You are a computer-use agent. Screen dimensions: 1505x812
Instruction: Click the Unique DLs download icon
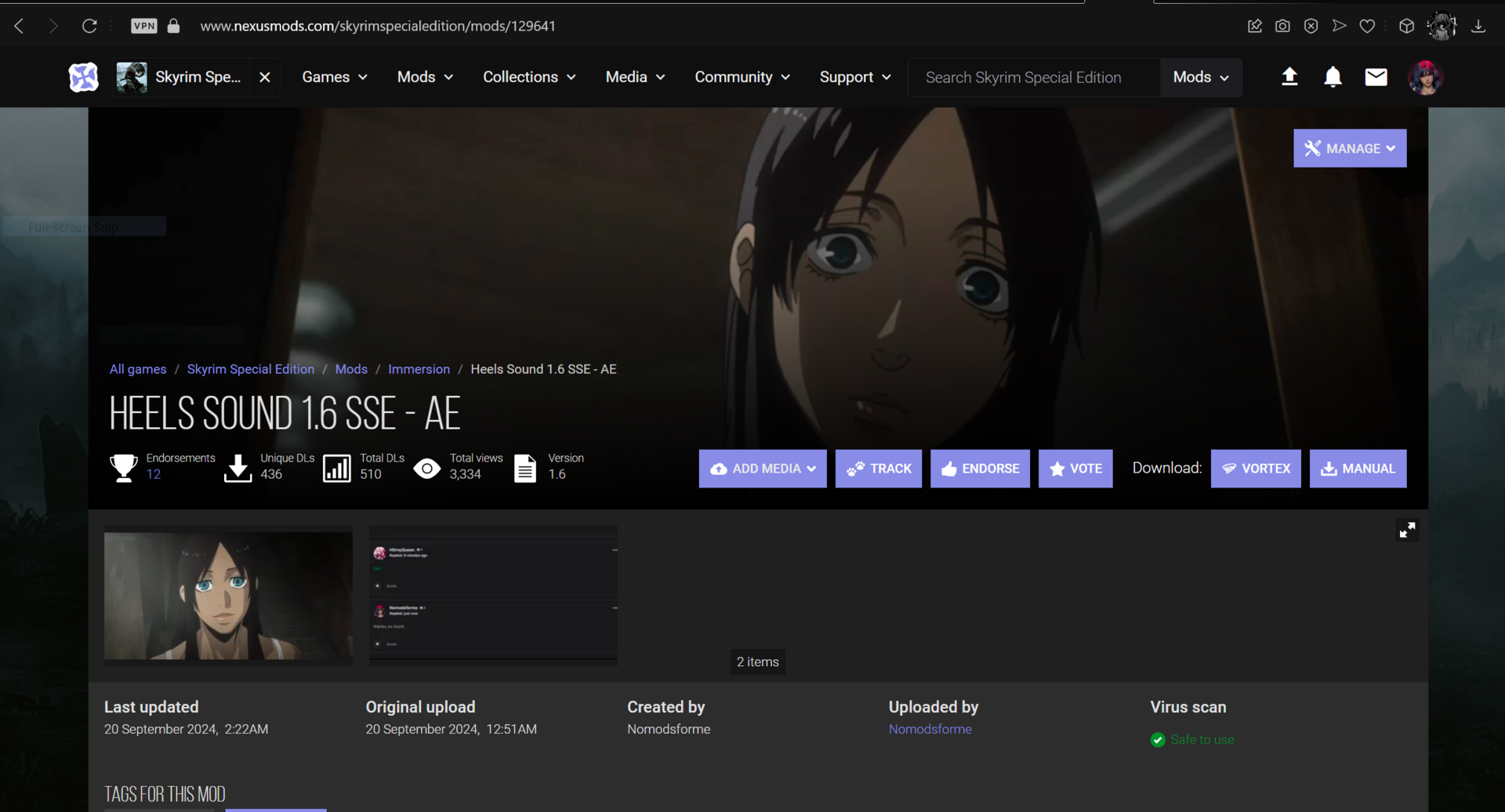pyautogui.click(x=238, y=468)
